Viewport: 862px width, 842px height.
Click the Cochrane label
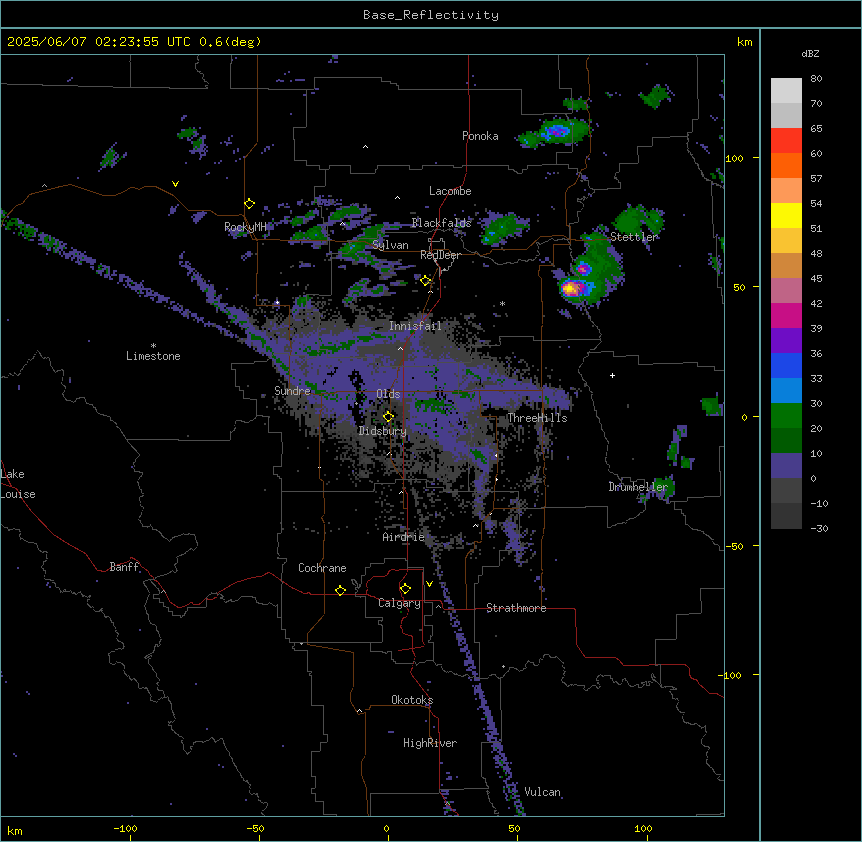[x=322, y=568]
